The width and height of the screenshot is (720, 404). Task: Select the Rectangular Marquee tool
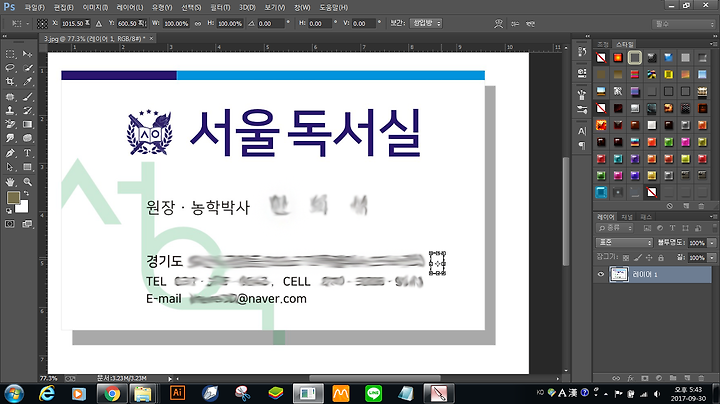click(x=10, y=54)
